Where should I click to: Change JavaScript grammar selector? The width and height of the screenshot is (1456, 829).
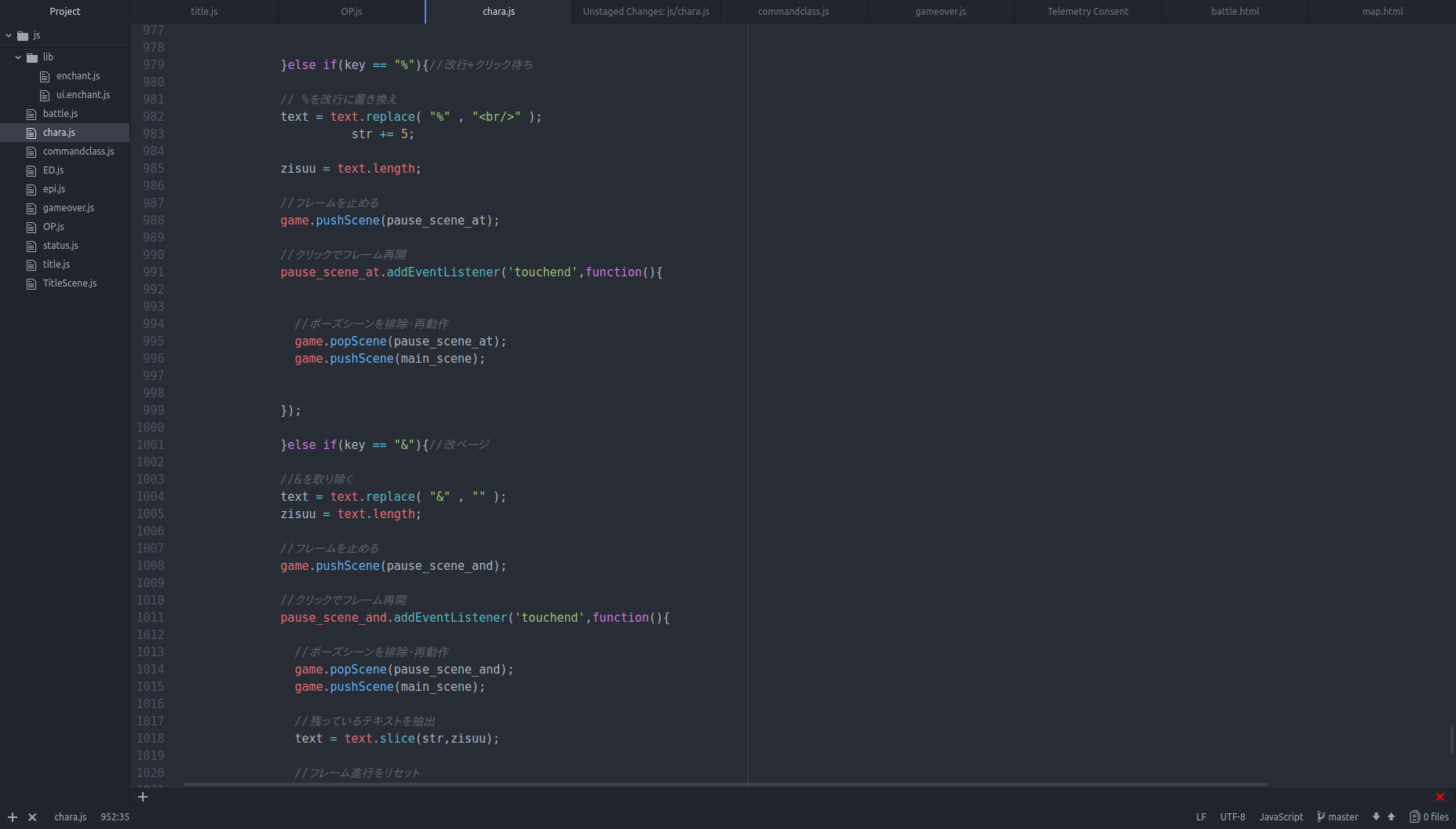pyautogui.click(x=1281, y=817)
